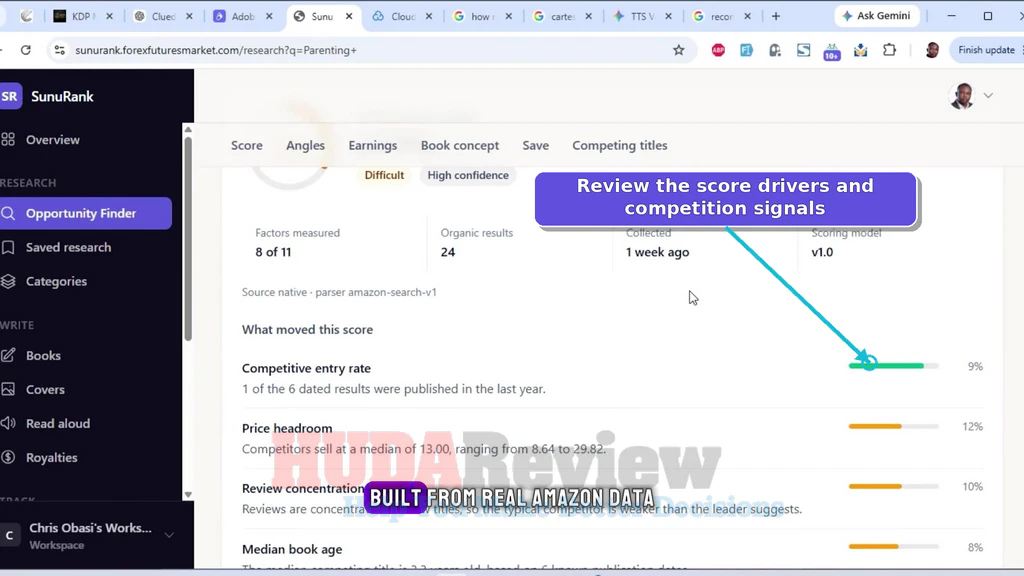The height and width of the screenshot is (576, 1024).
Task: Click the 'Median book age' title
Action: point(292,549)
